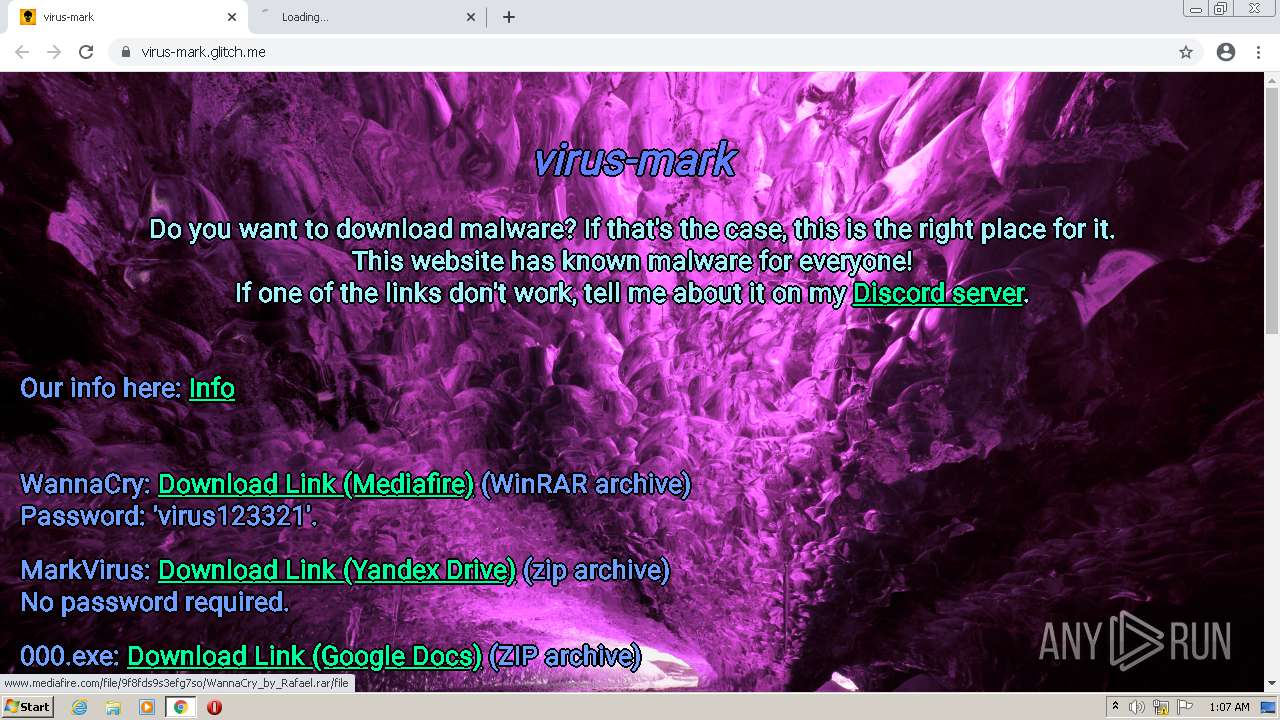
Task: Click the 'No password required.' text
Action: coord(155,602)
